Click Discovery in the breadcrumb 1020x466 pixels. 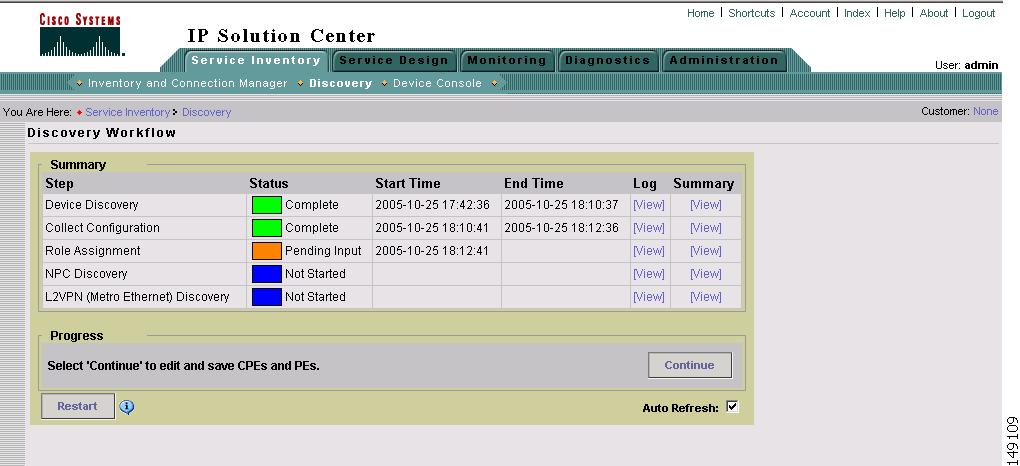206,112
